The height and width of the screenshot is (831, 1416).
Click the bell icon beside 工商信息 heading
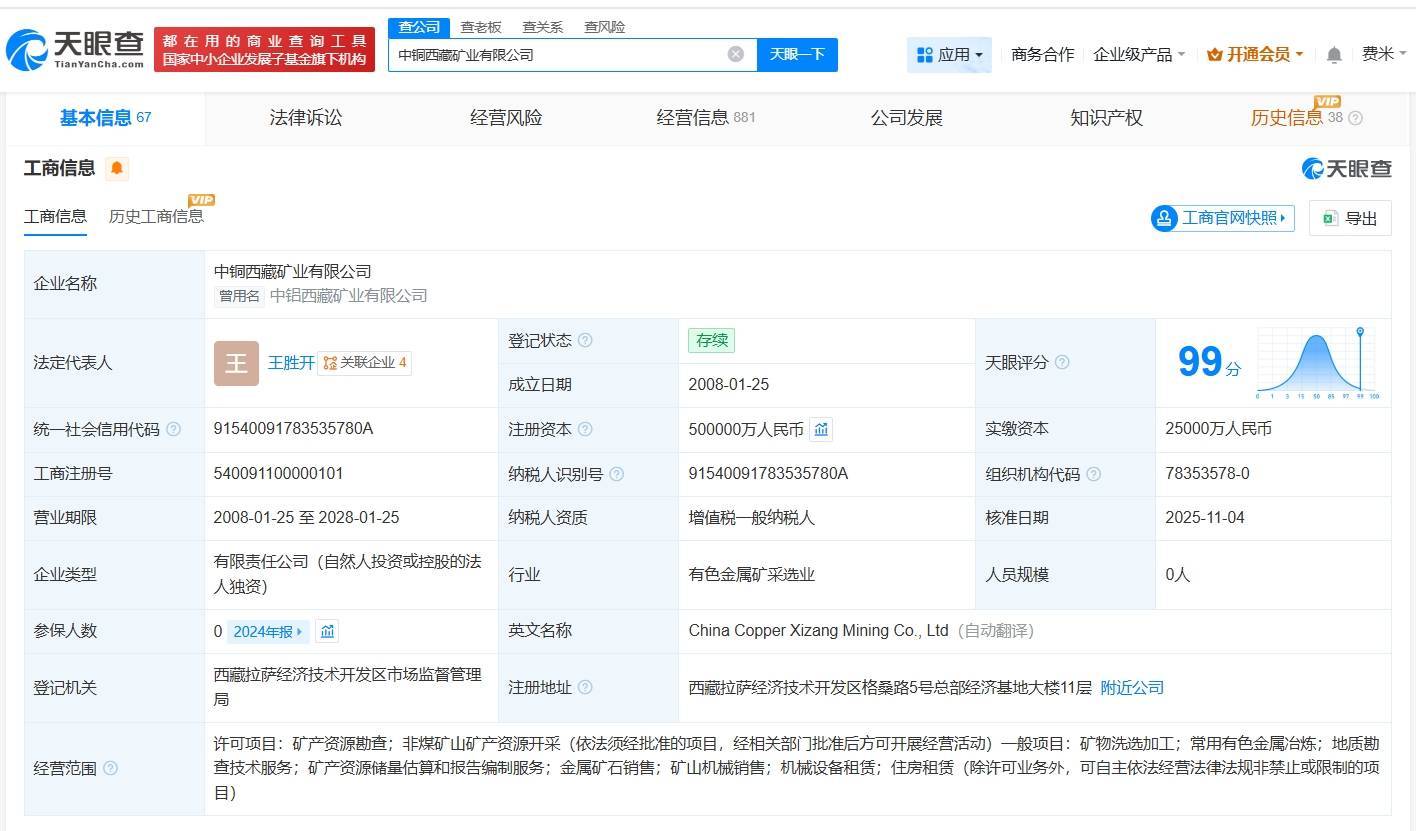(x=117, y=168)
